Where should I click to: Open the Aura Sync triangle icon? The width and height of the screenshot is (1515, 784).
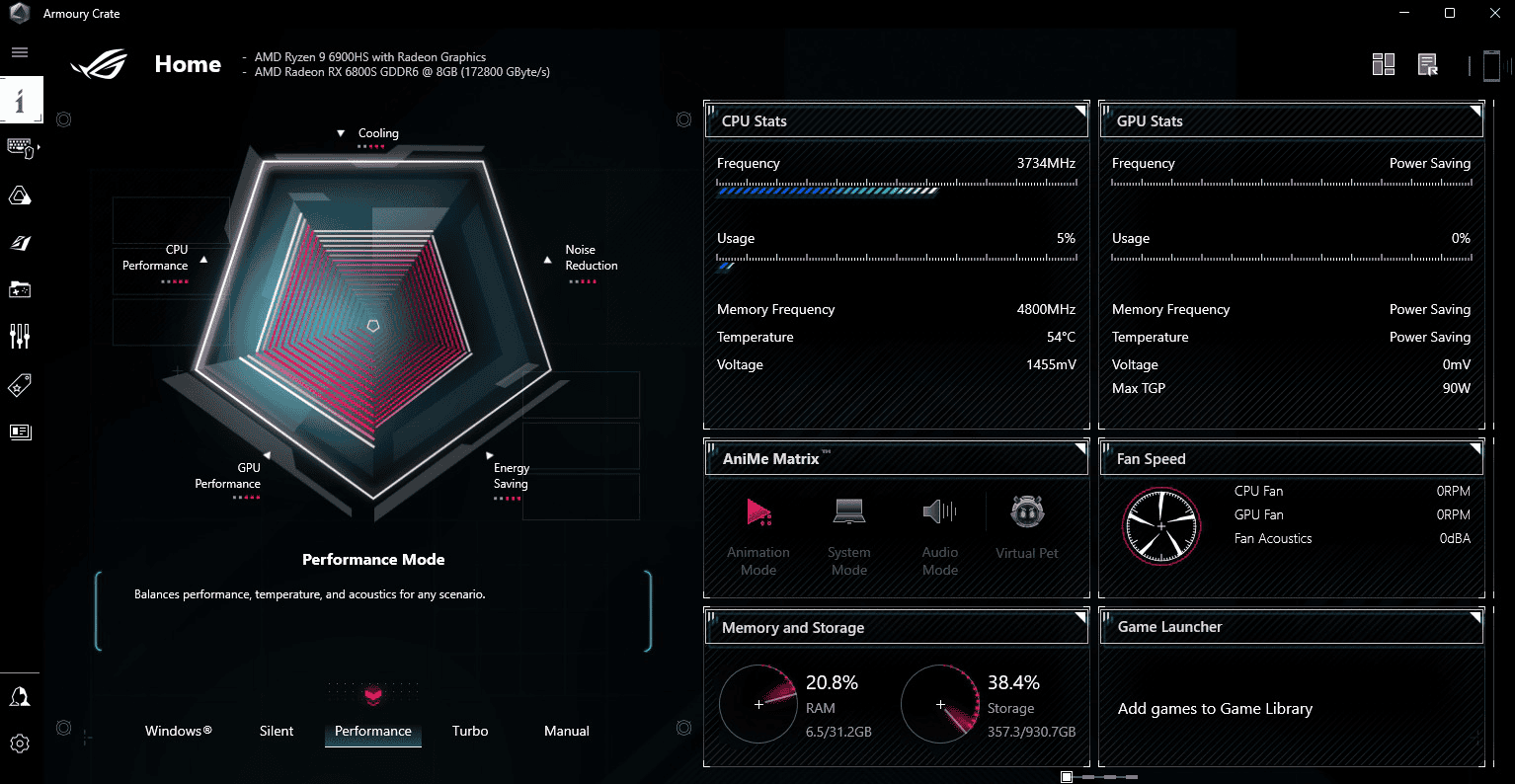tap(20, 196)
